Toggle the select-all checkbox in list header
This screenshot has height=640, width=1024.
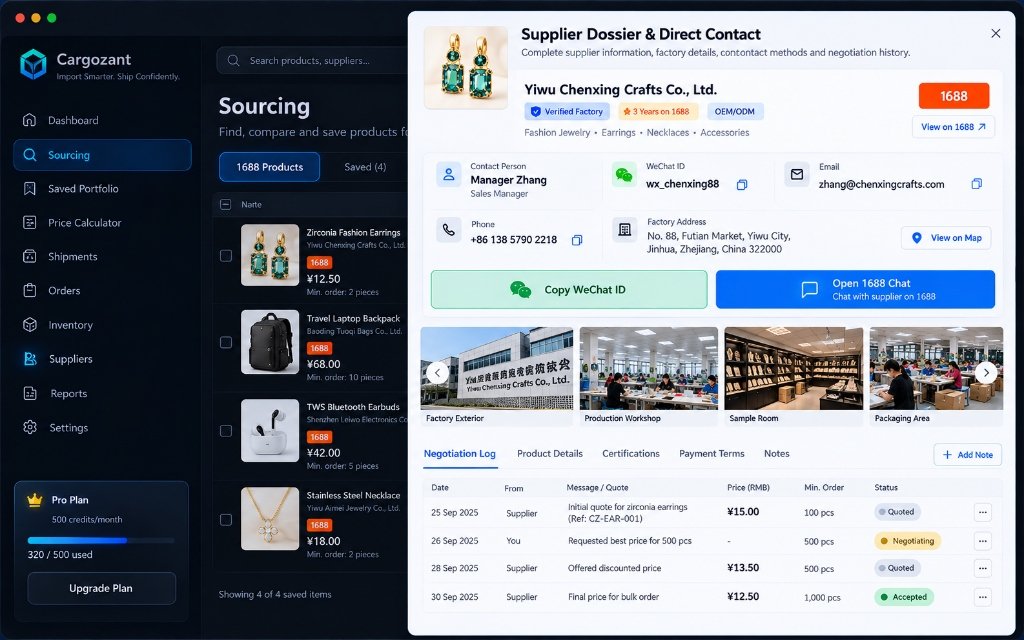pyautogui.click(x=225, y=204)
